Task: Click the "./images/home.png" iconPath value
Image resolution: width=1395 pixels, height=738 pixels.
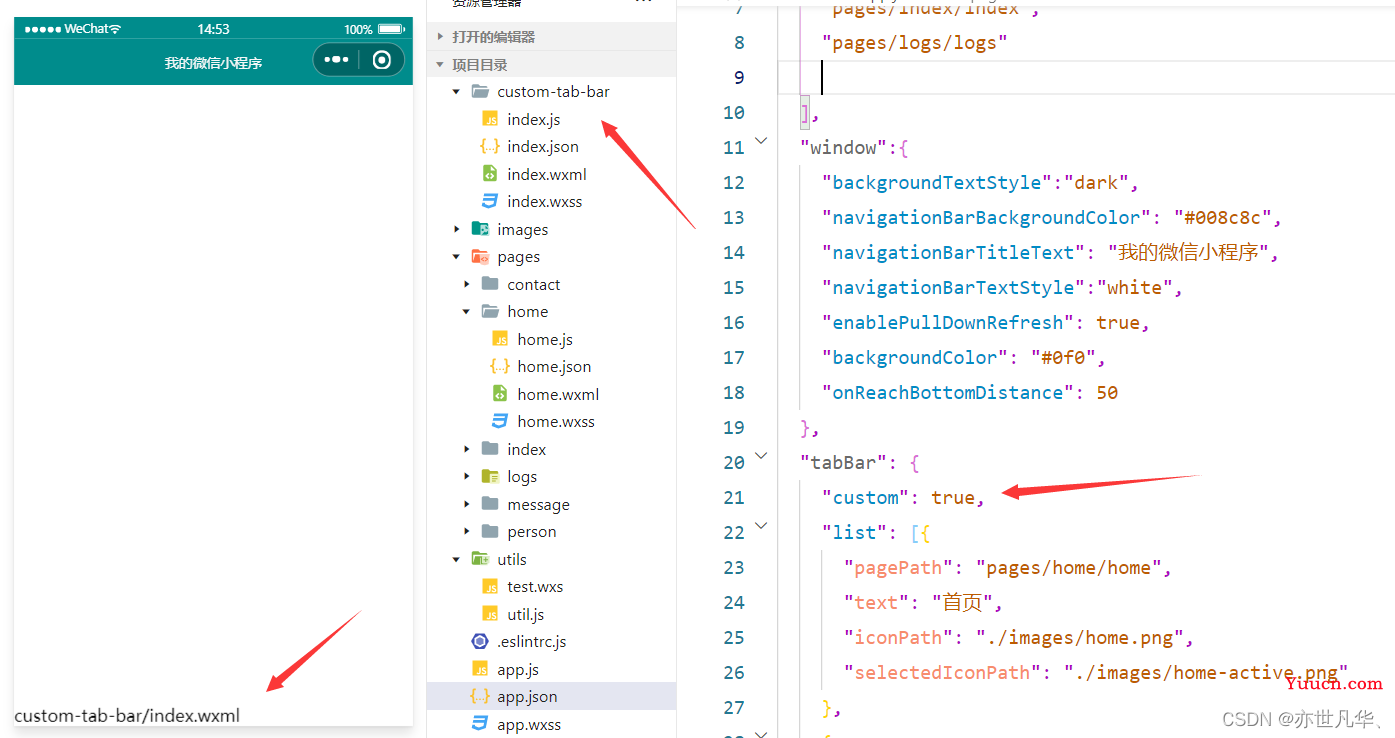Action: 1079,637
